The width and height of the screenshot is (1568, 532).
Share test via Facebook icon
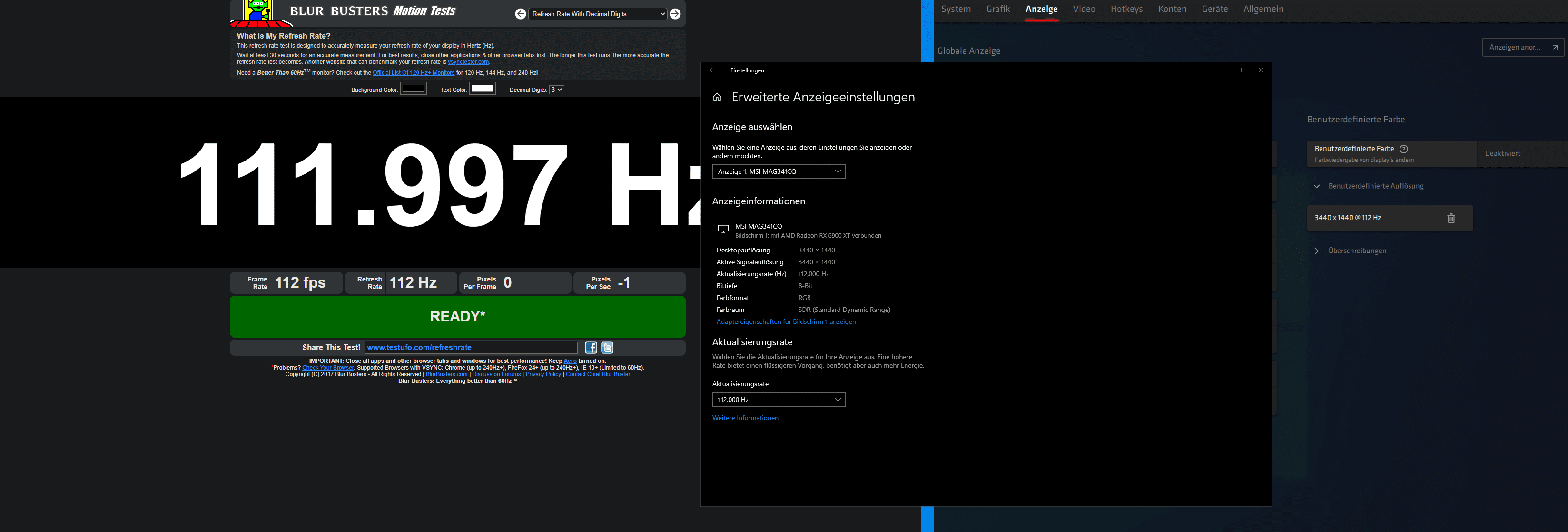[x=591, y=347]
